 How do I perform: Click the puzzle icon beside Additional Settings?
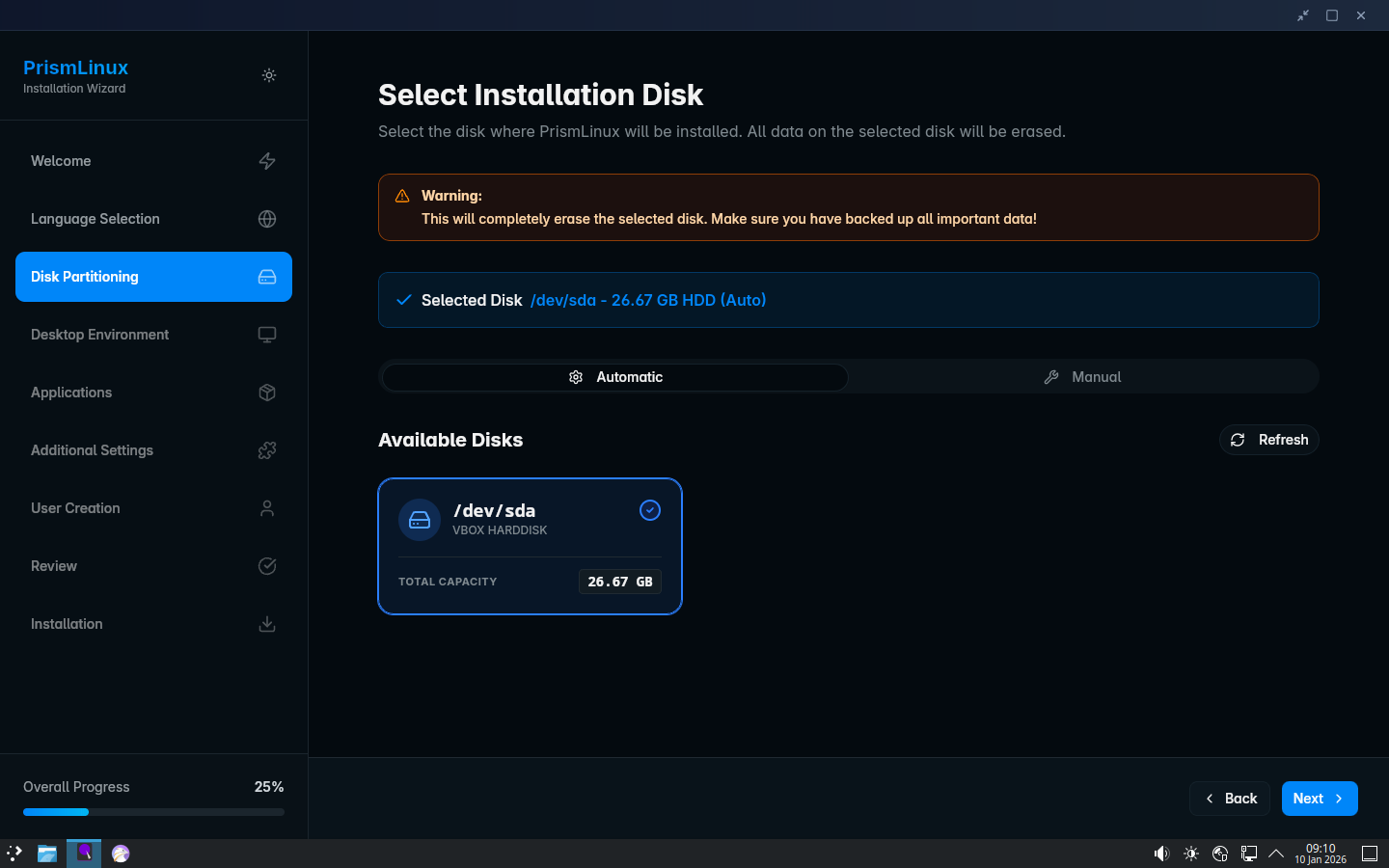coord(267,450)
